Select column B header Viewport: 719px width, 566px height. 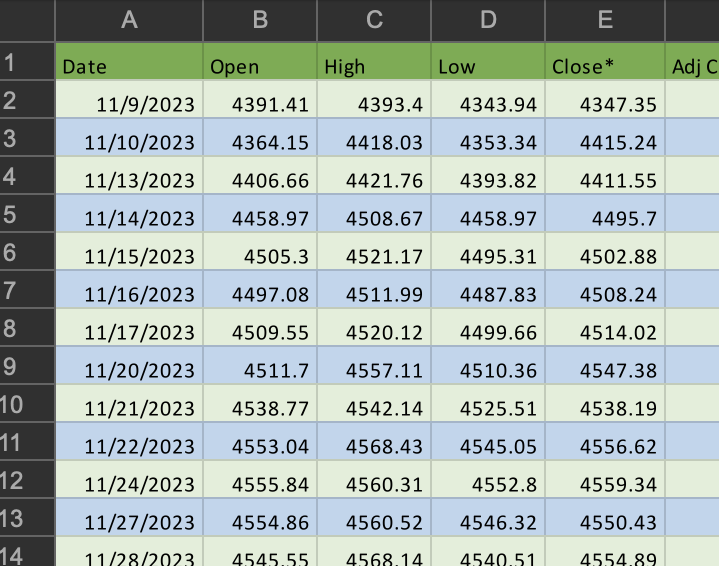[260, 20]
